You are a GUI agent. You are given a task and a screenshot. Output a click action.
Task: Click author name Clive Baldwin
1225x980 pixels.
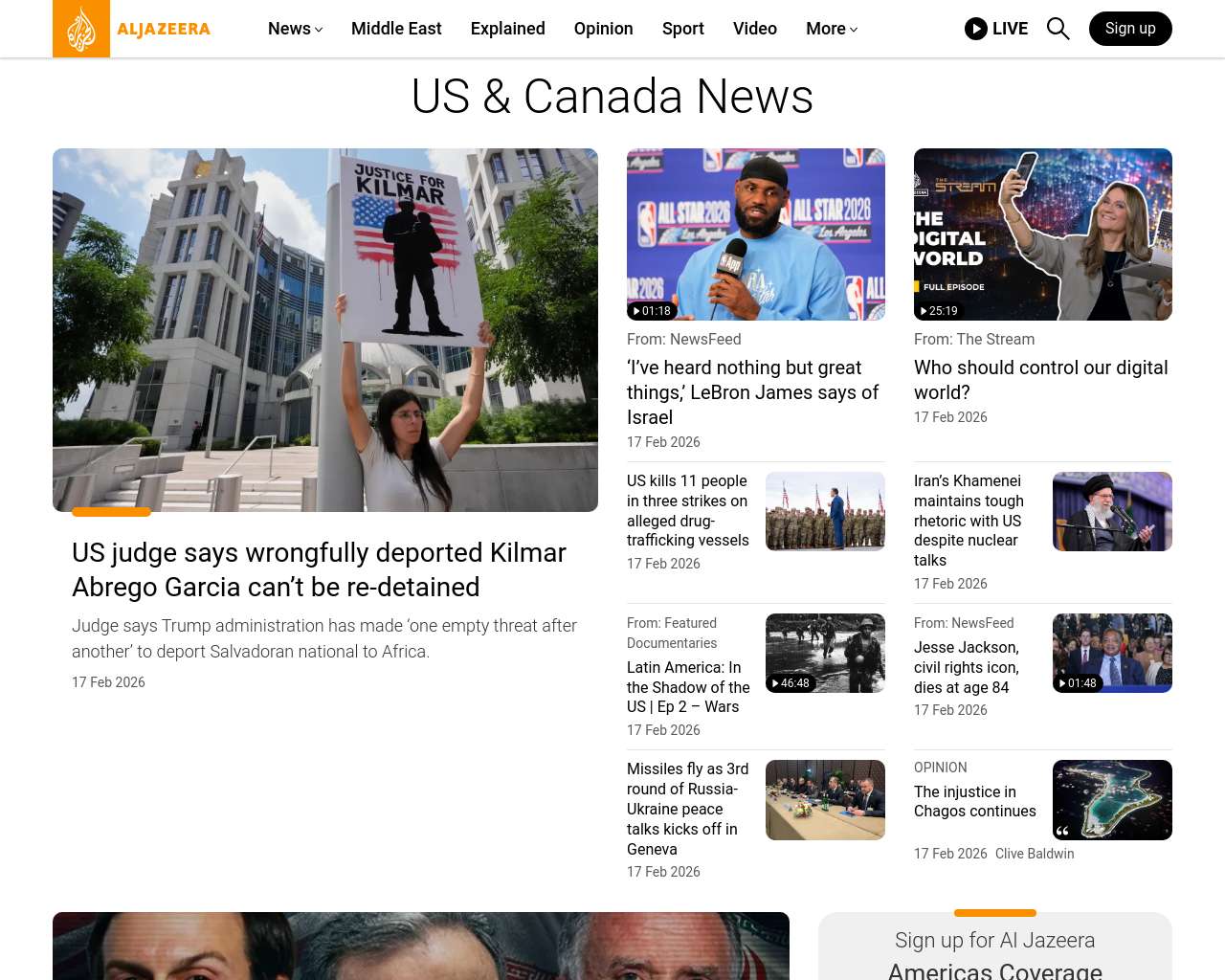1035,854
